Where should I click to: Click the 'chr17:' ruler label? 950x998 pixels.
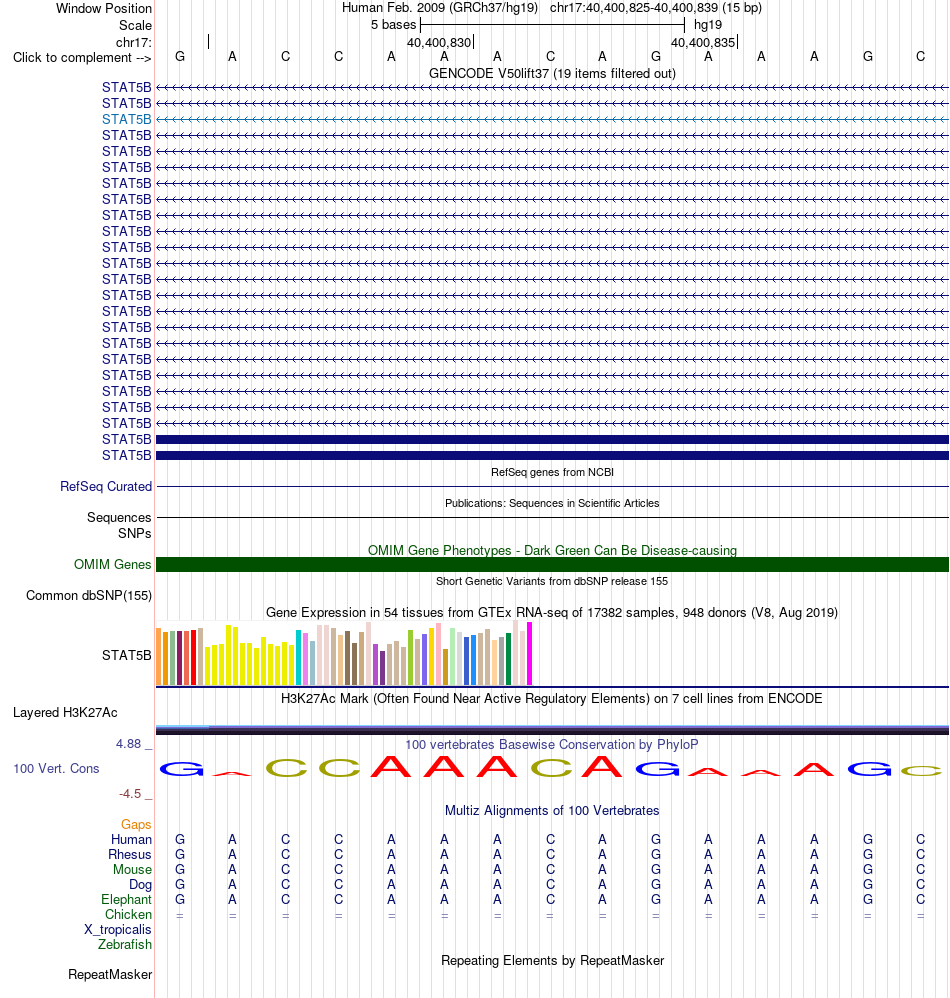point(134,43)
